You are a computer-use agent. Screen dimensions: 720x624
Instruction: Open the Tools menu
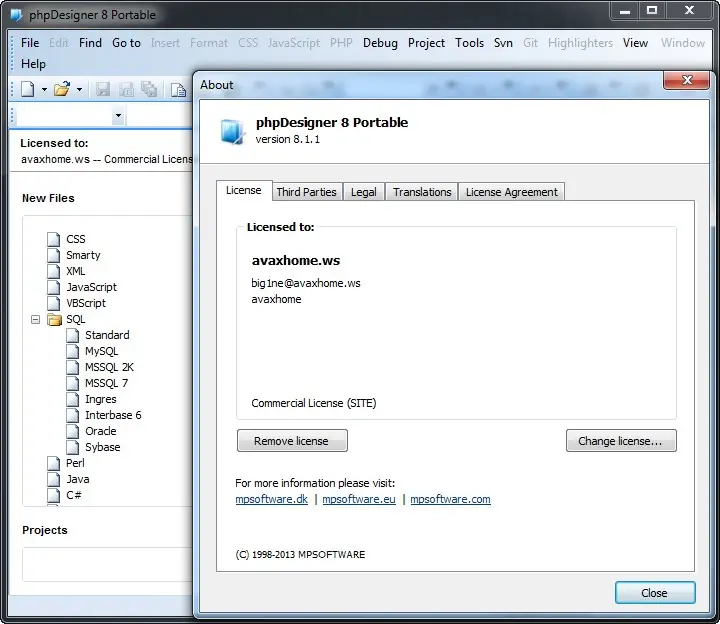[x=469, y=43]
